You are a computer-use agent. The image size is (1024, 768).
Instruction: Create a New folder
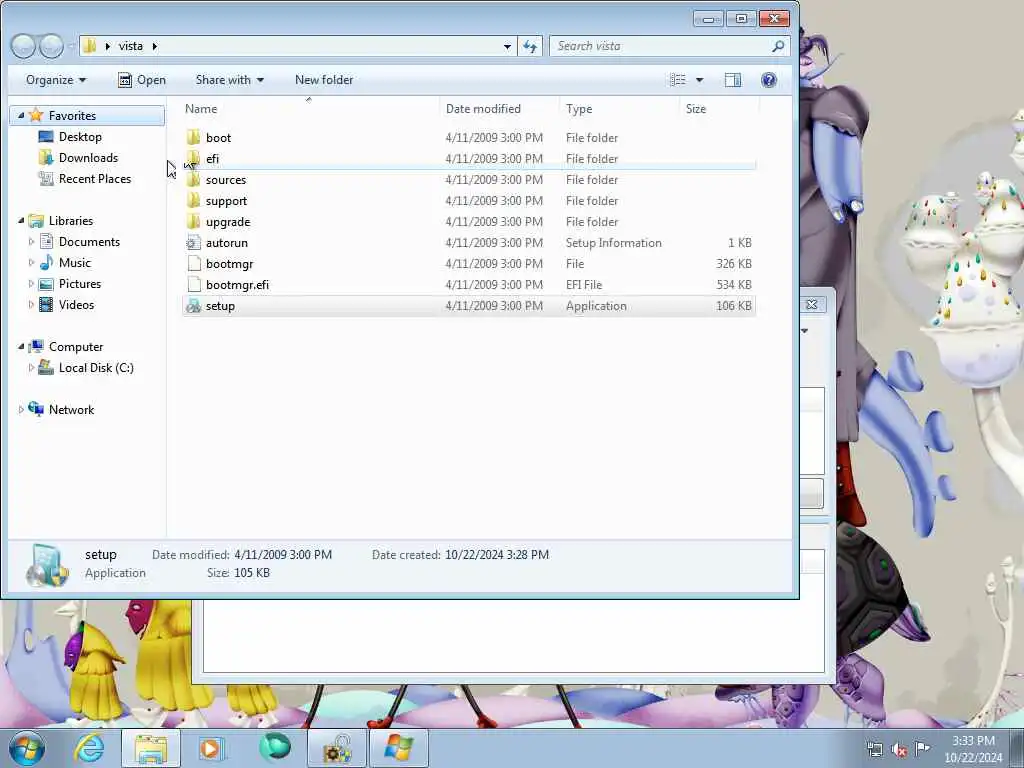pyautogui.click(x=324, y=80)
